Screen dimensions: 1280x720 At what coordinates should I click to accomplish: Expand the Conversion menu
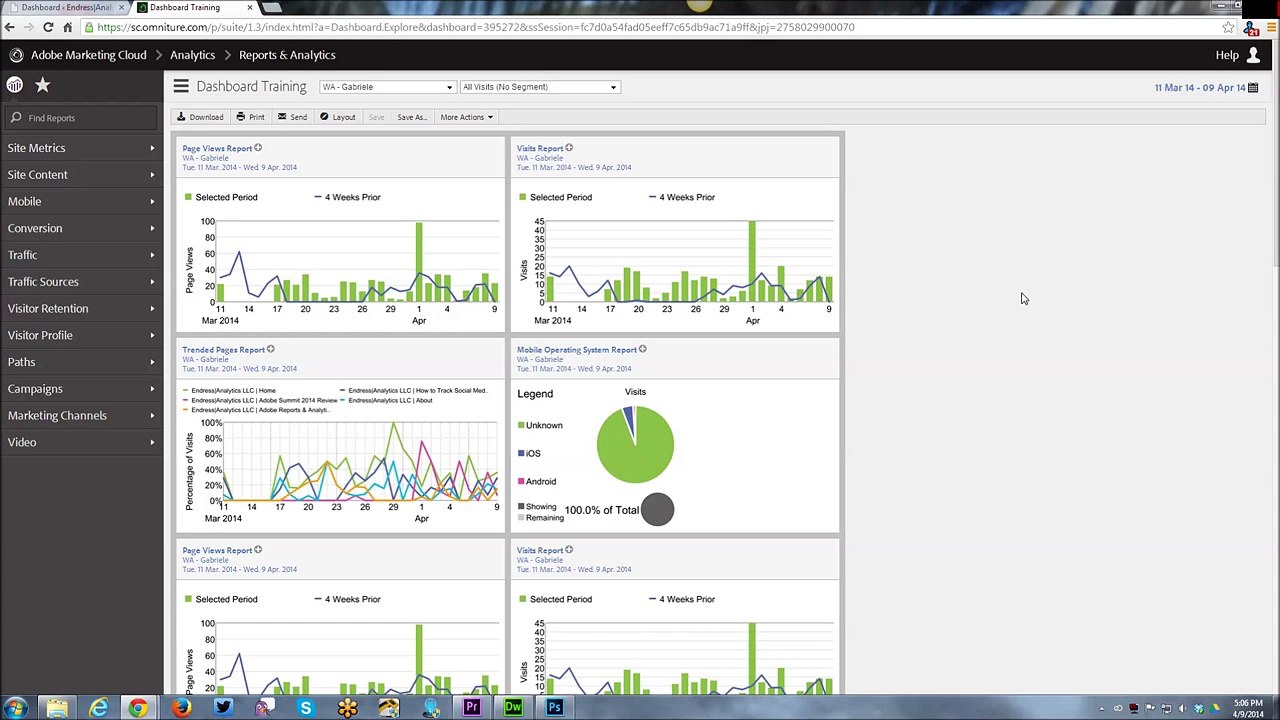[81, 228]
